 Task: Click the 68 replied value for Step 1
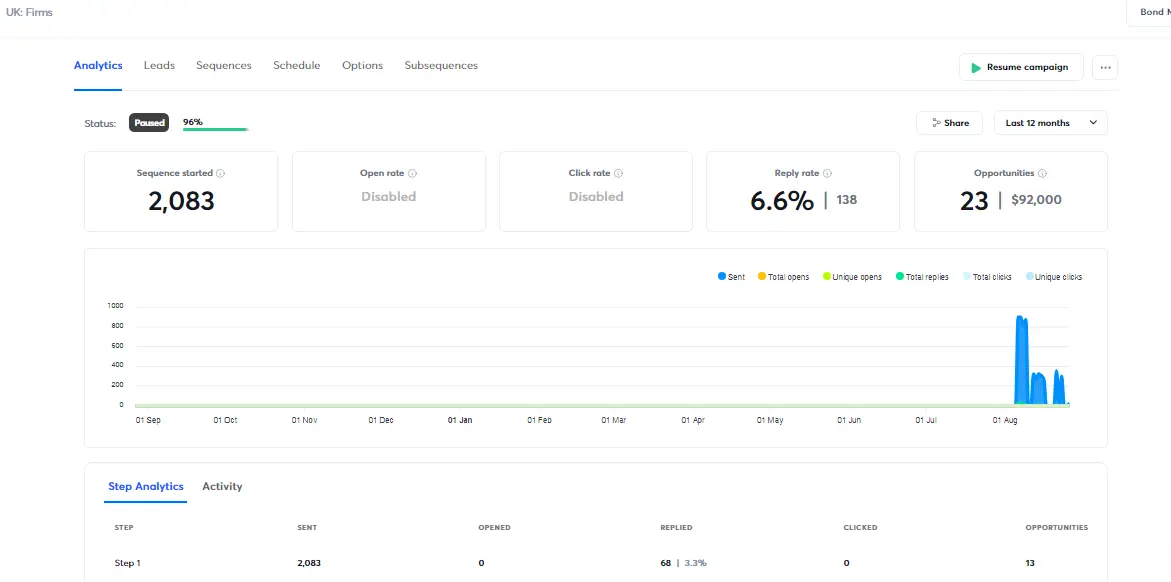point(665,563)
